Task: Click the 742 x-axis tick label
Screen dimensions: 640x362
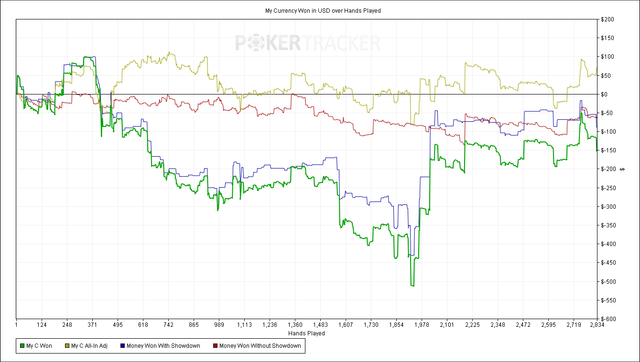Action: 168,325
